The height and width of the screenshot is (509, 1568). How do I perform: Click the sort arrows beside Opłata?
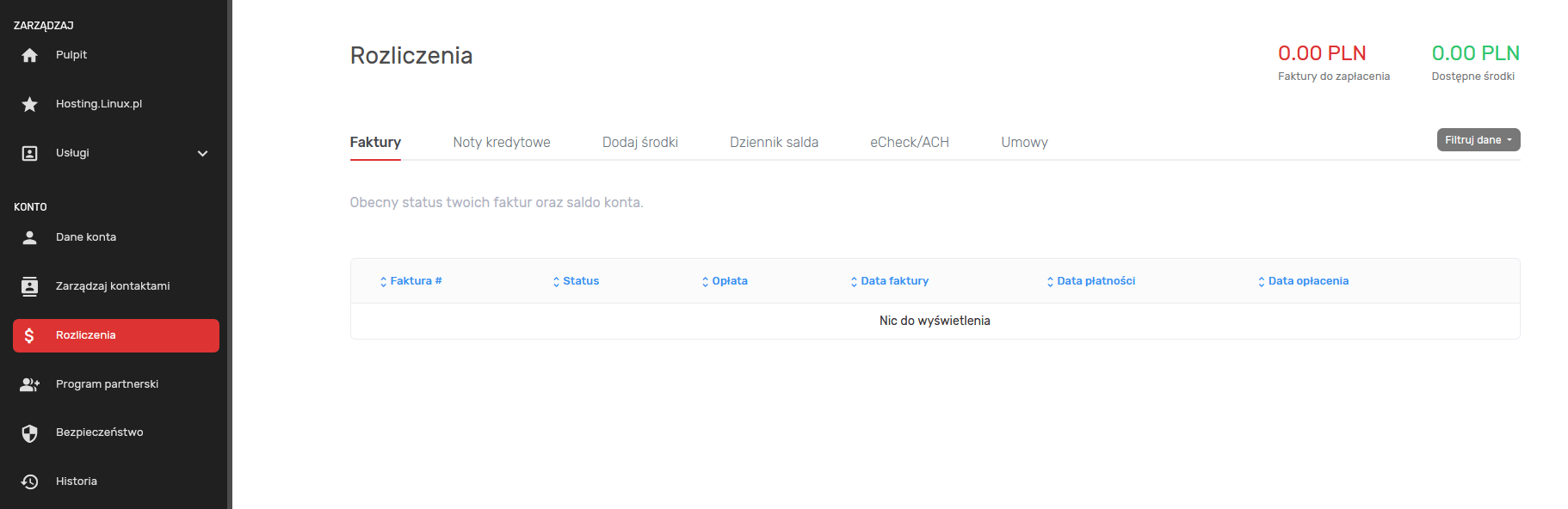click(x=706, y=282)
